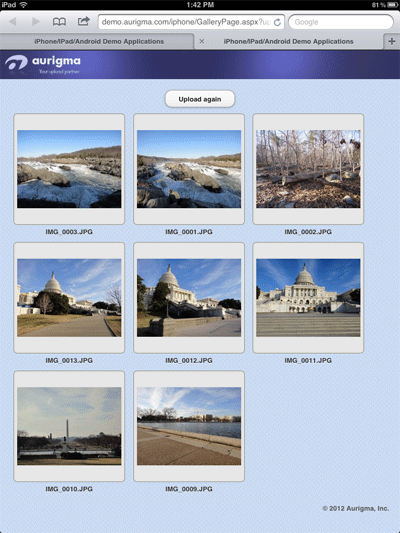Open thumbnail of IMG_0002.JPG forest photo
Screen dimensions: 400x533
(x=308, y=169)
